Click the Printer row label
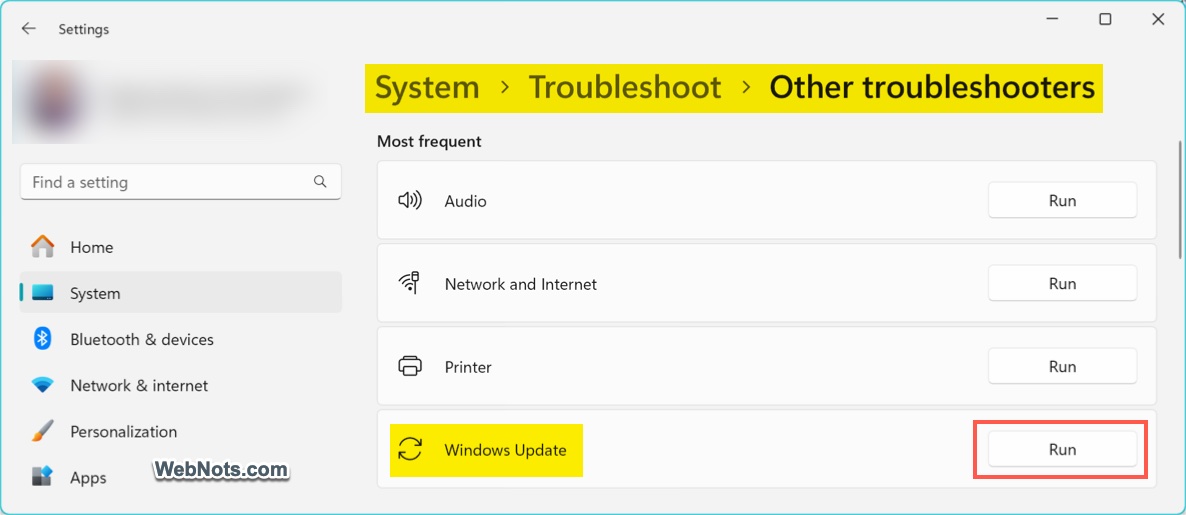The height and width of the screenshot is (515, 1186). click(x=468, y=367)
